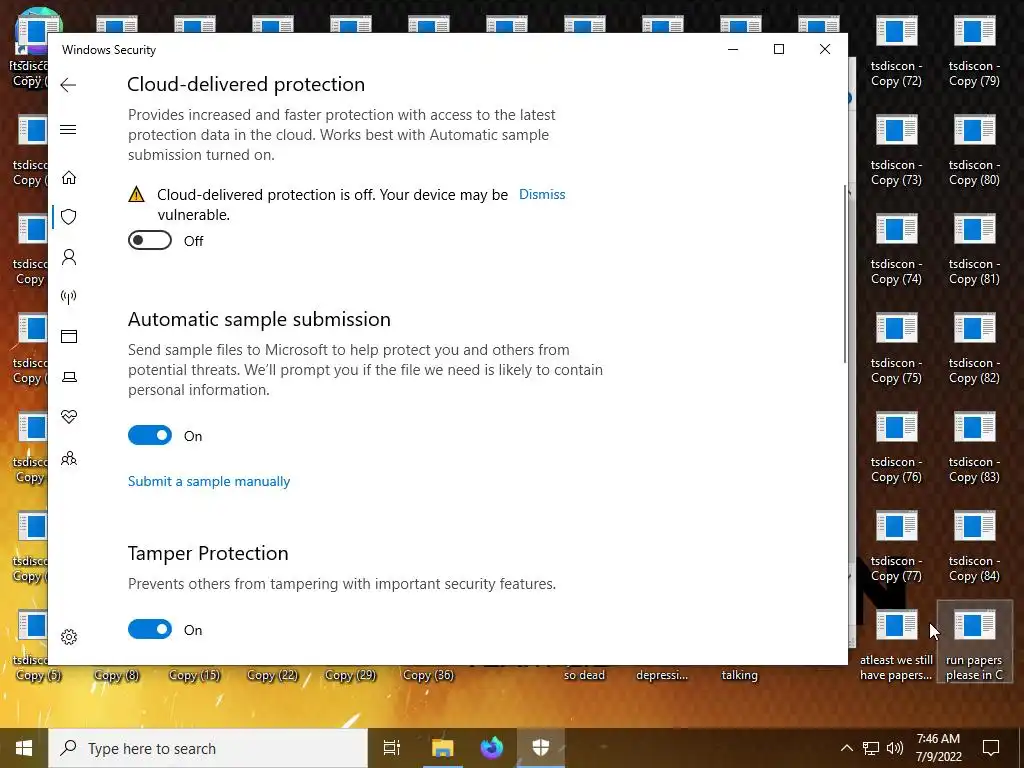
Task: Open App & browser control icon
Action: coord(69,336)
